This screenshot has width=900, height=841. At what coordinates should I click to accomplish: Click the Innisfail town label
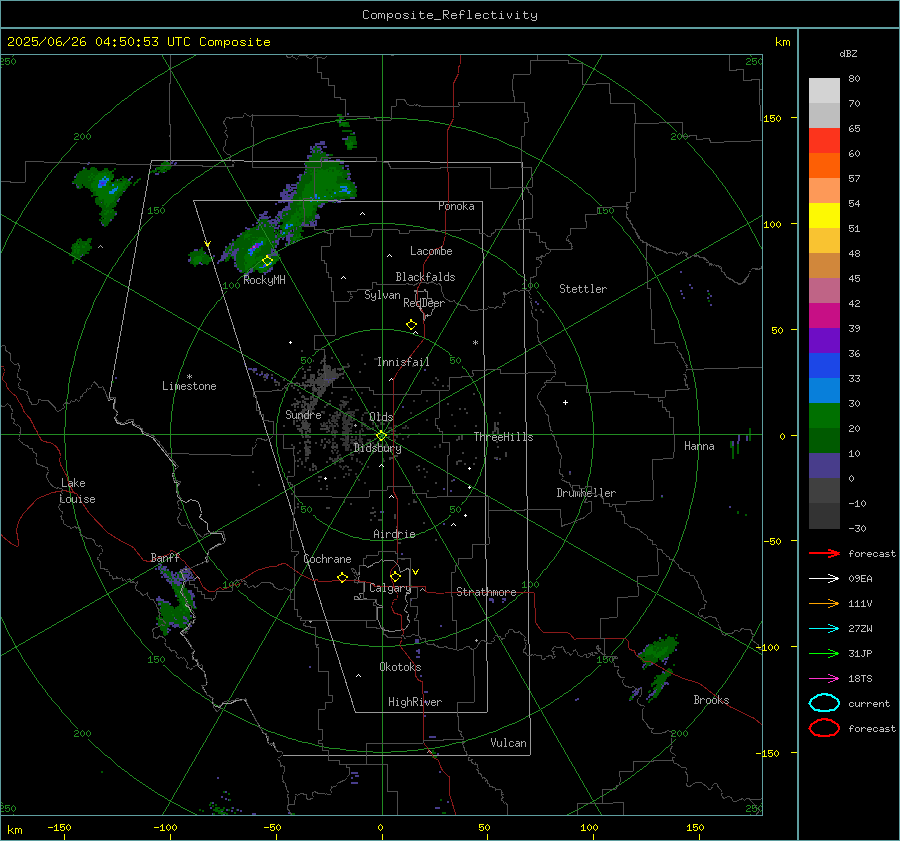tap(403, 362)
